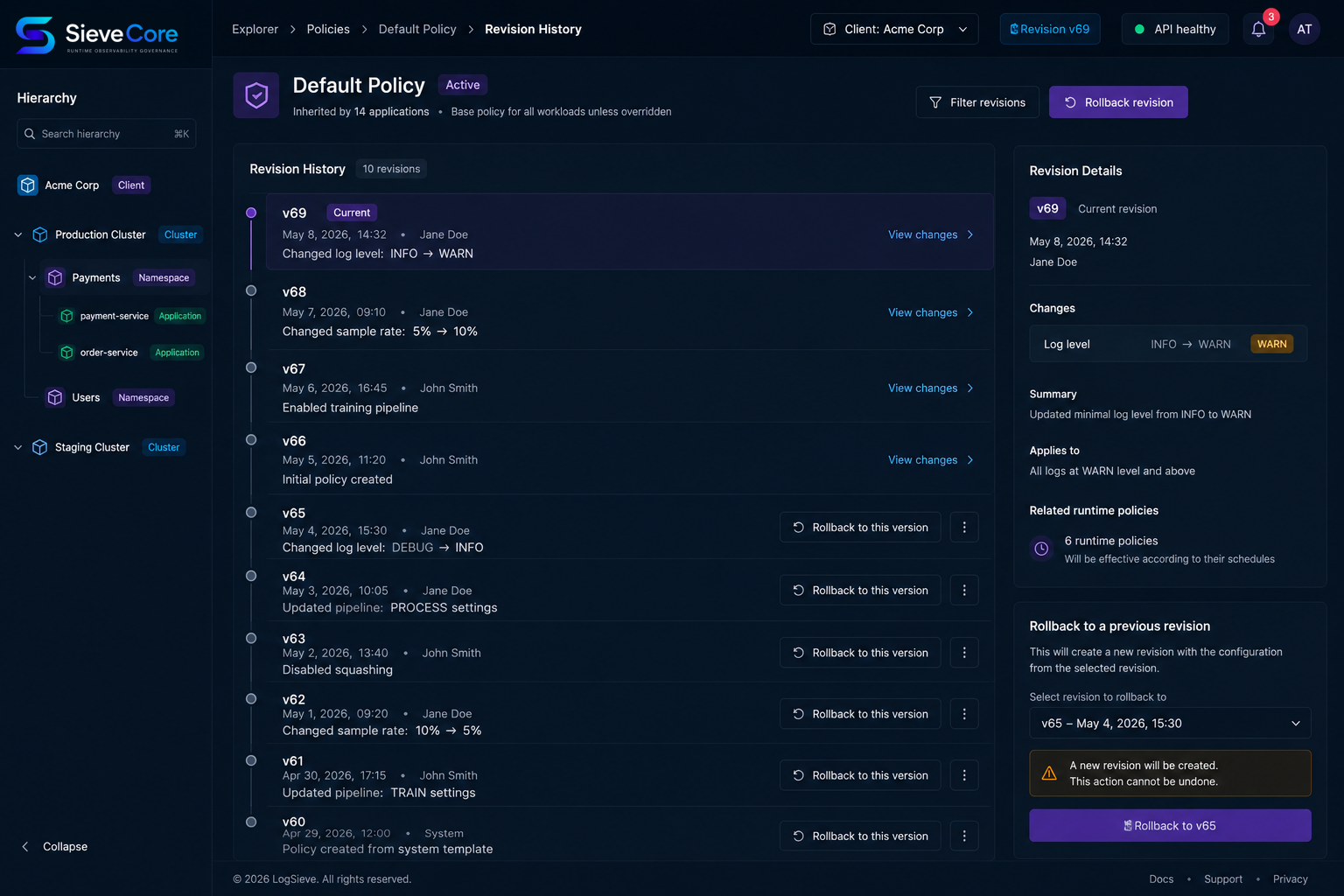Open the Privacy footer link
1344x896 pixels.
[1290, 879]
